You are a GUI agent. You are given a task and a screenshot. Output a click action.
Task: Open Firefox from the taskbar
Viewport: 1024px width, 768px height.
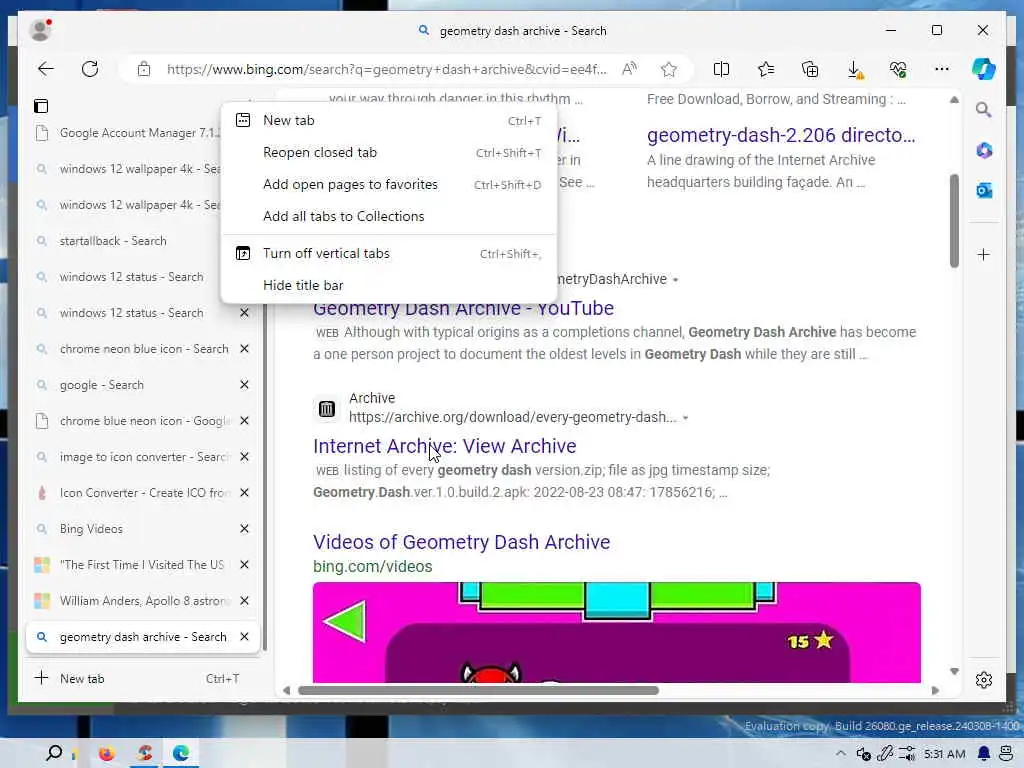coord(106,754)
